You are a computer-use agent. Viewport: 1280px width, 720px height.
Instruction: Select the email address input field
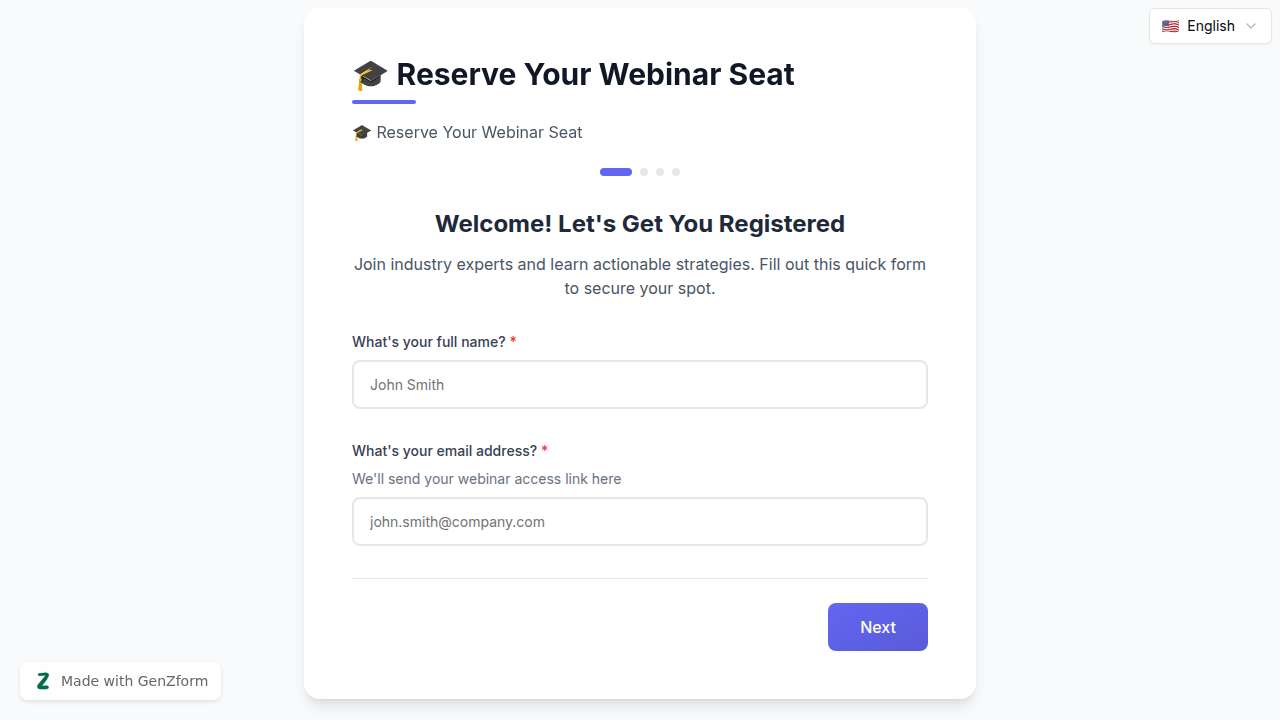click(640, 521)
